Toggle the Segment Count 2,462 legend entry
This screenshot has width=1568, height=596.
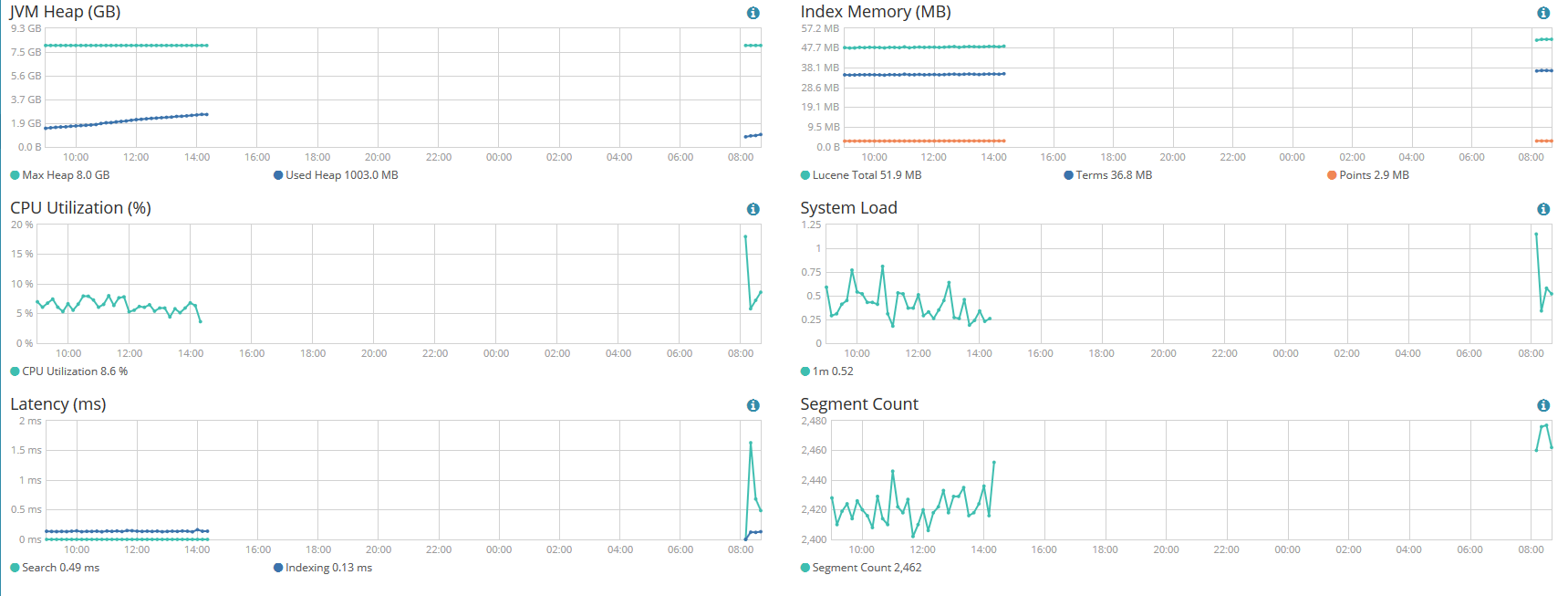point(861,568)
